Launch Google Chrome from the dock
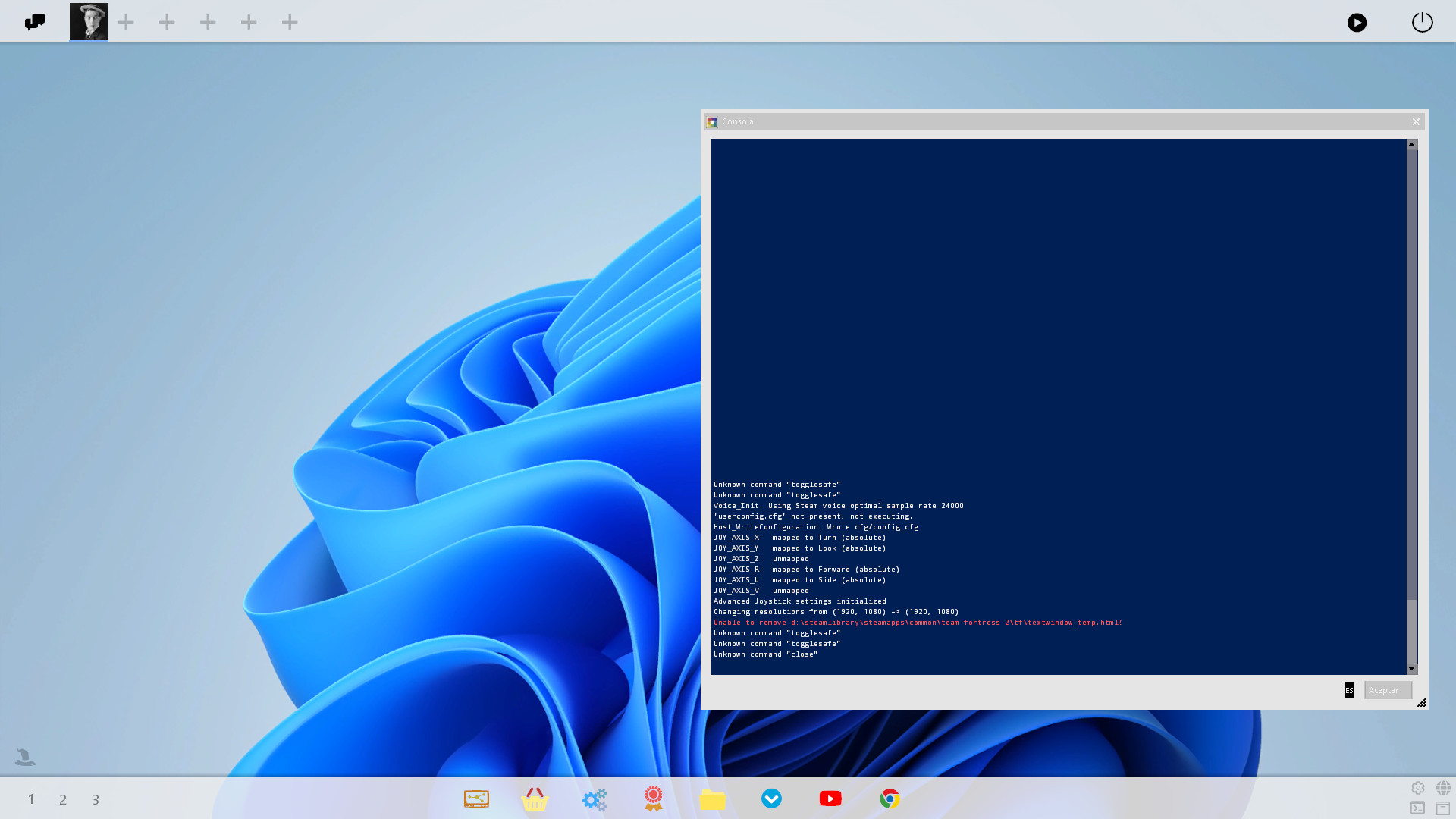Viewport: 1456px width, 819px height. point(890,799)
